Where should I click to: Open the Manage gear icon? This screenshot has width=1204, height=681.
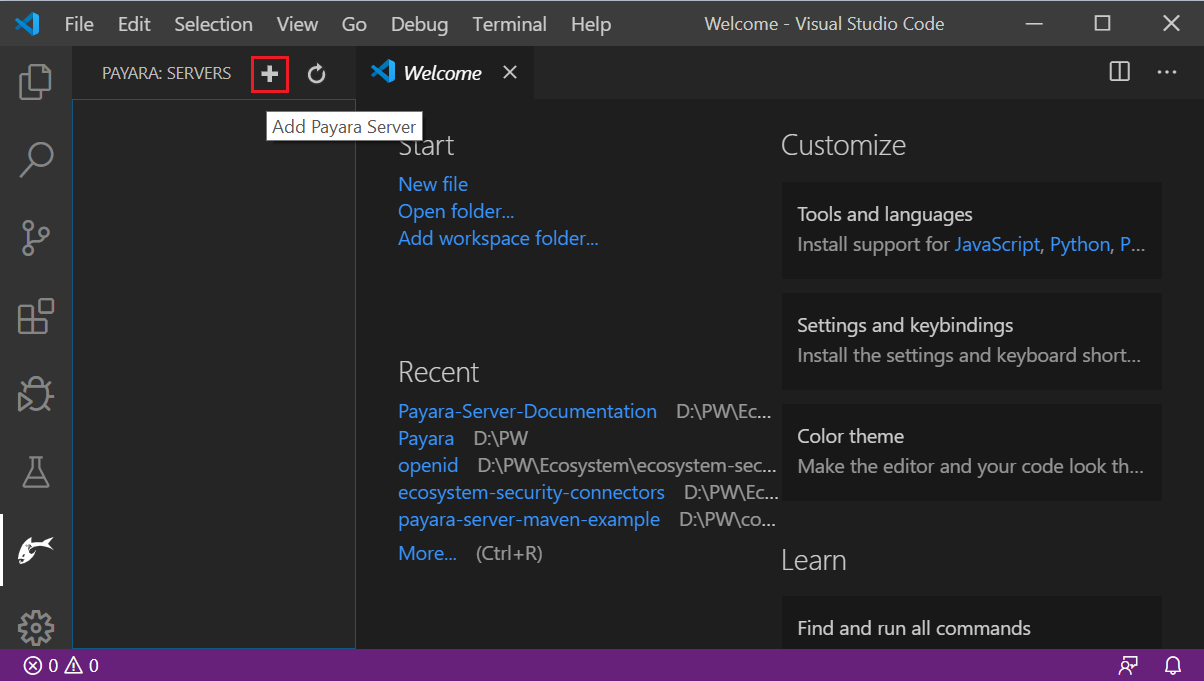click(36, 627)
